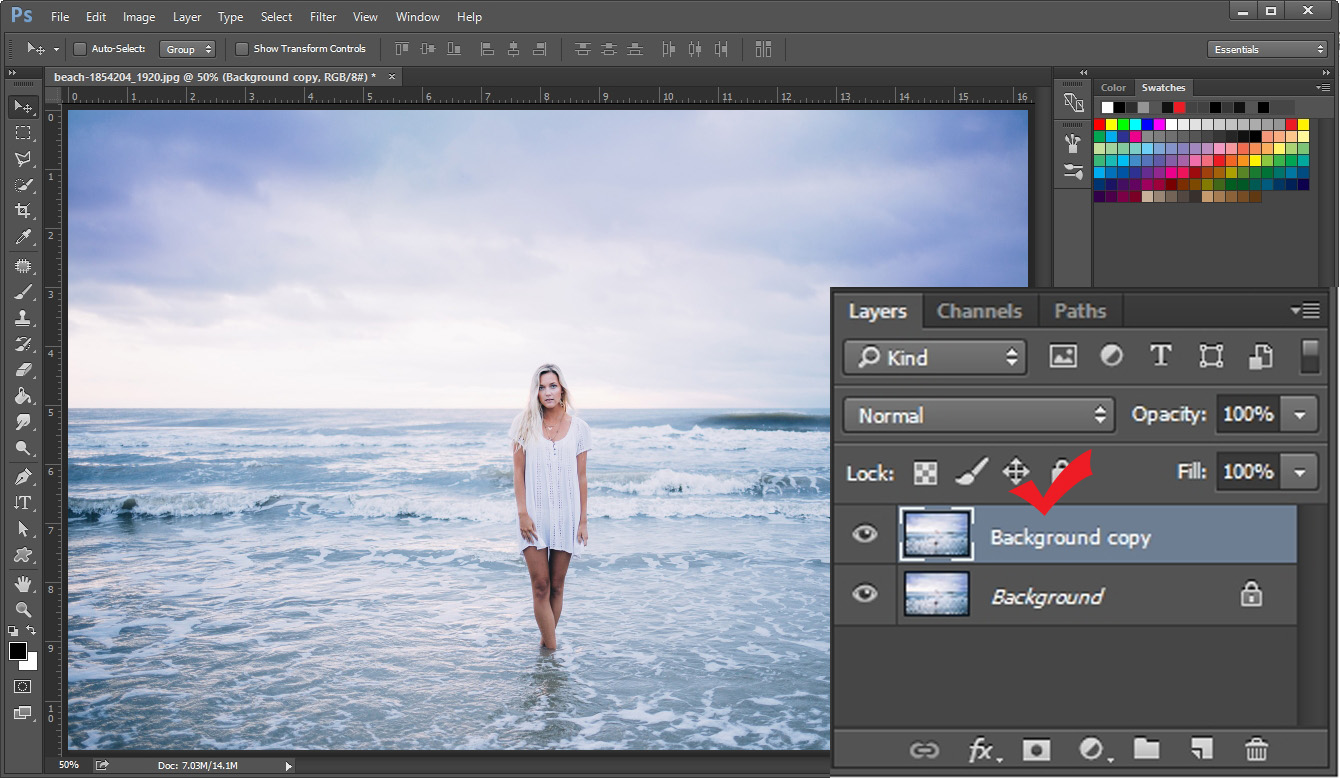Select the Eraser tool
1340x779 pixels.
22,370
